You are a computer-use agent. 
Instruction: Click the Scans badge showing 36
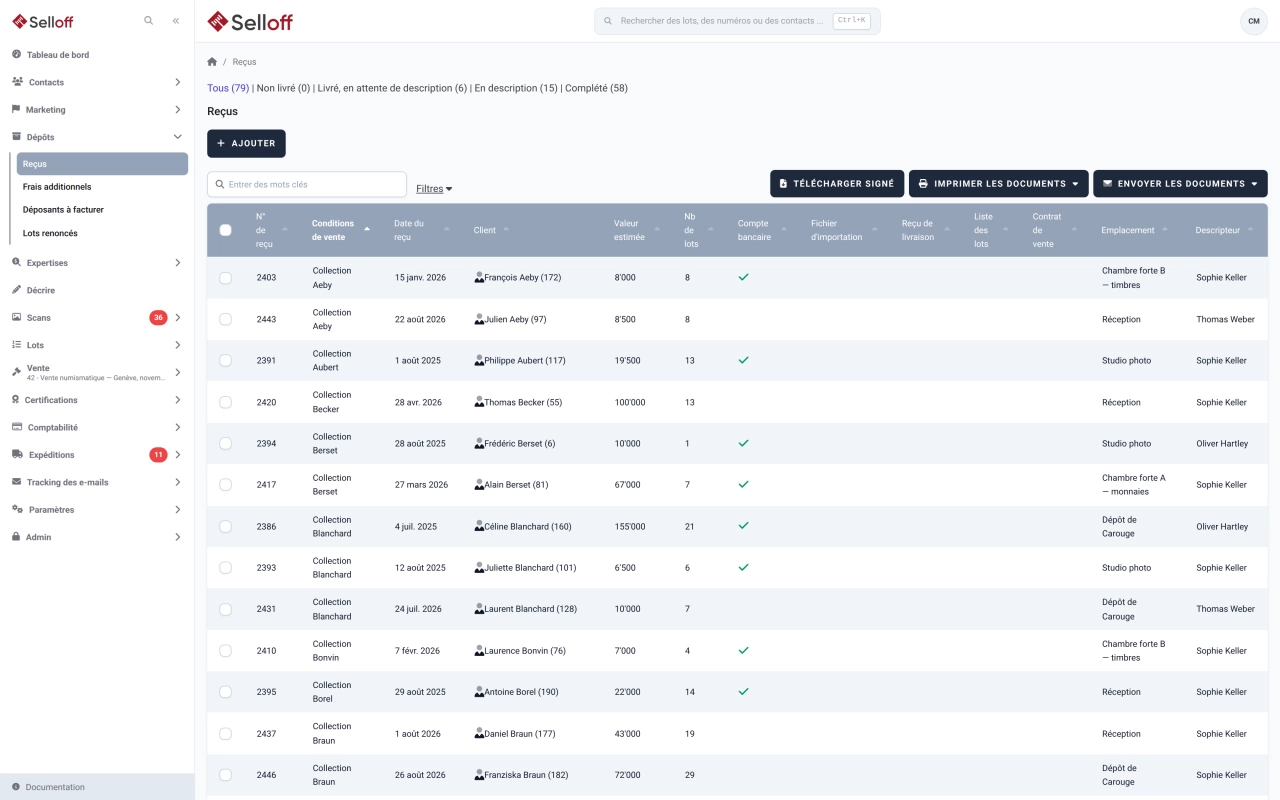click(x=158, y=318)
